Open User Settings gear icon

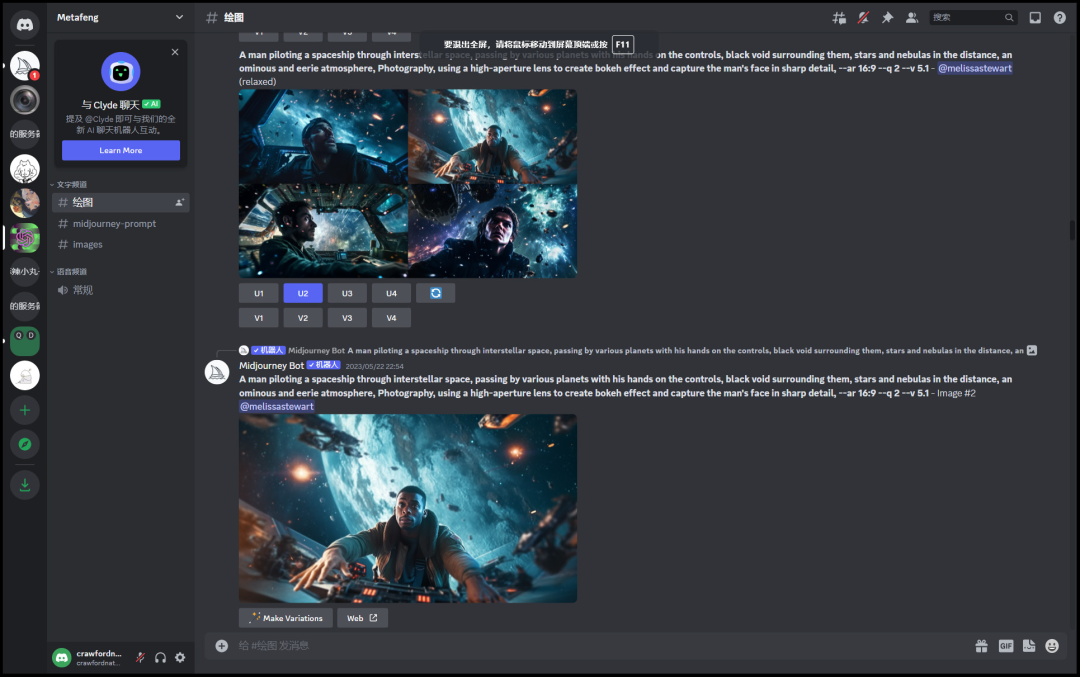pyautogui.click(x=180, y=658)
